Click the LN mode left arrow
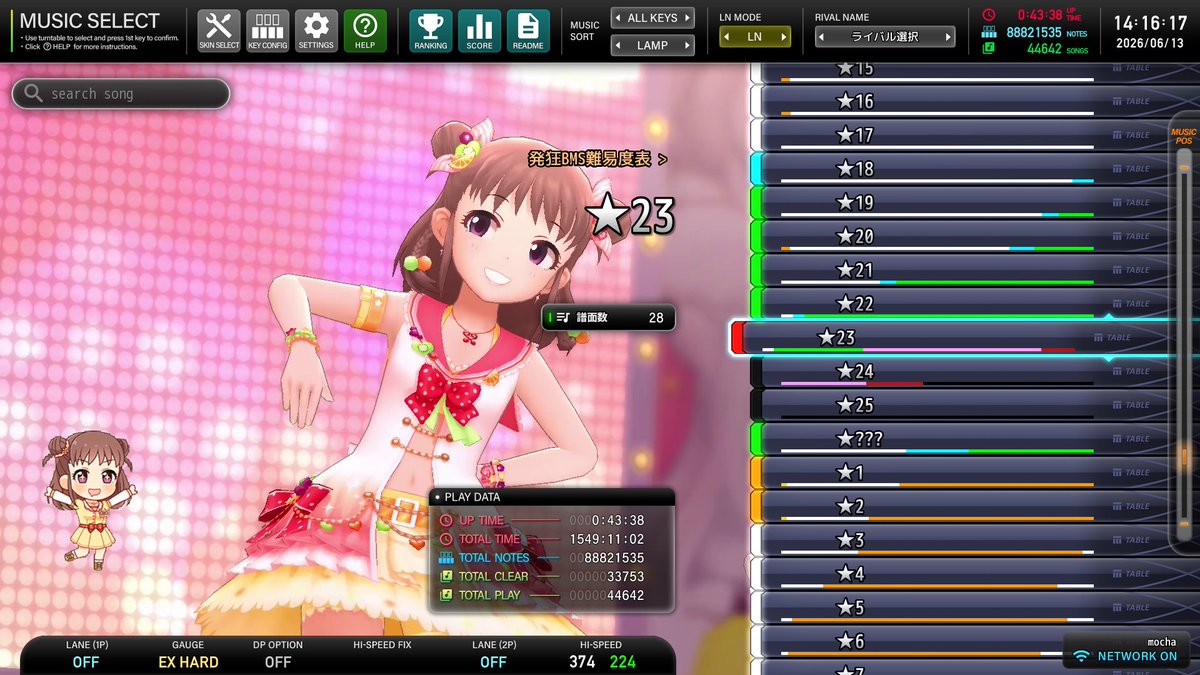 point(726,37)
